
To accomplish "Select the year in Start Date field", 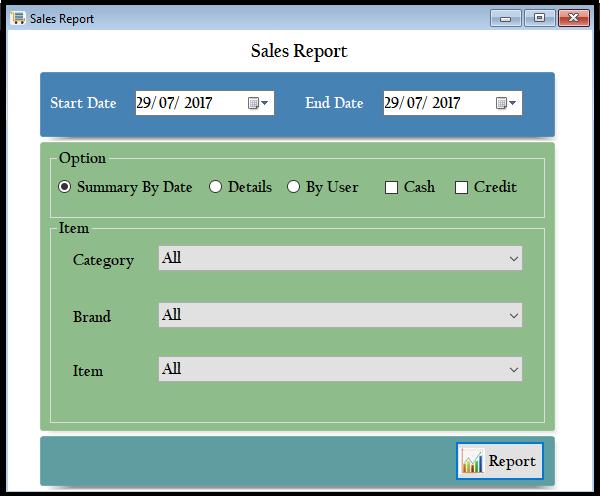I will pyautogui.click(x=197, y=103).
